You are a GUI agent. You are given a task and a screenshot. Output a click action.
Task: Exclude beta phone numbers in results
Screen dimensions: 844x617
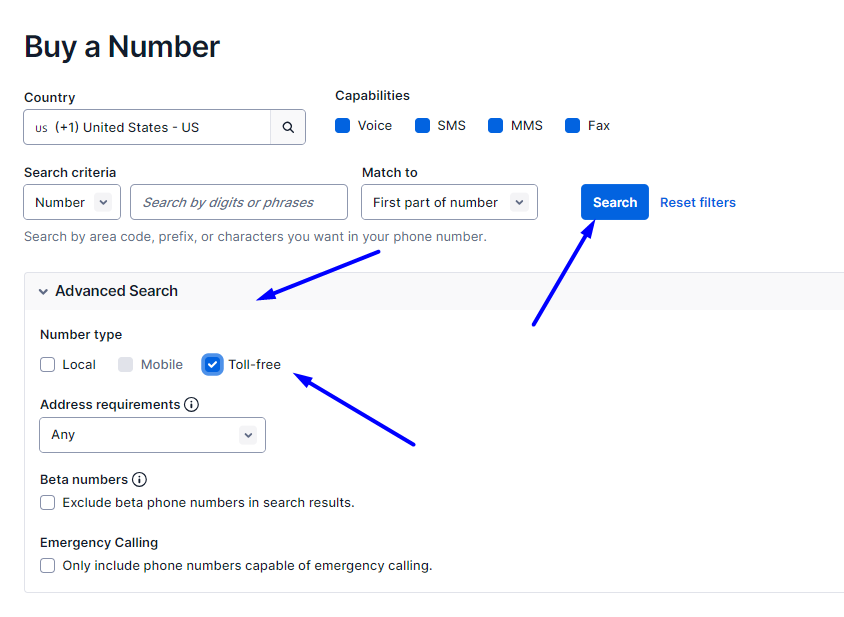pyautogui.click(x=48, y=503)
